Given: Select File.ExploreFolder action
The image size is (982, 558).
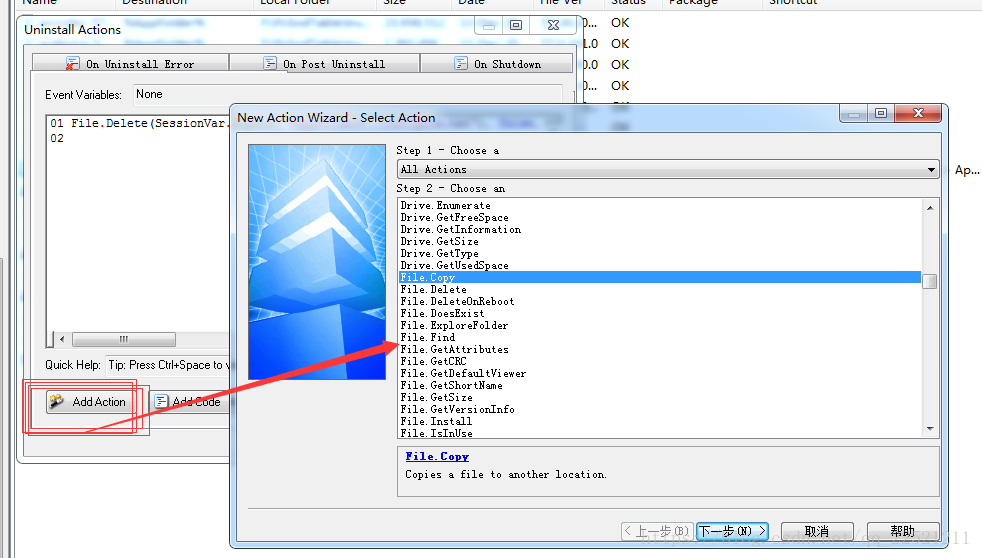Looking at the screenshot, I should (454, 325).
